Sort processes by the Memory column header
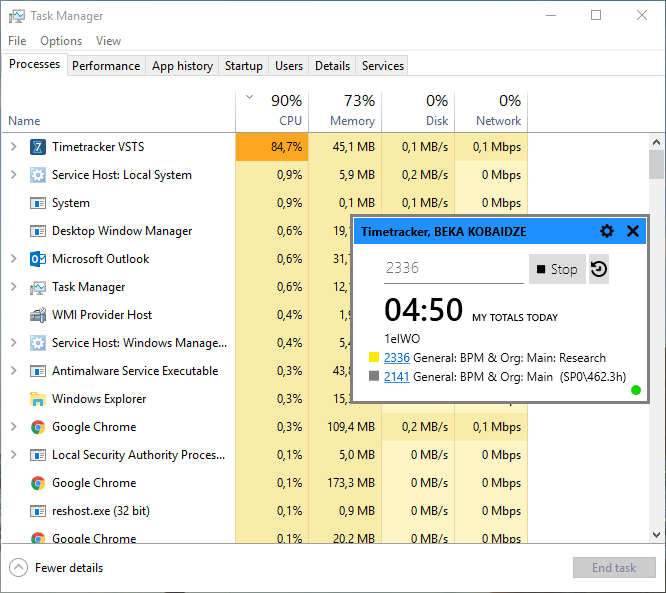Viewport: 666px width, 593px height. (345, 111)
